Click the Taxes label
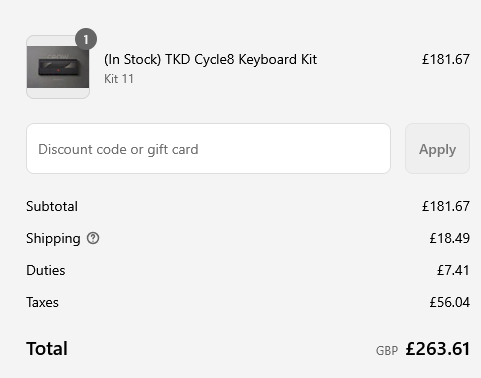 tap(42, 302)
